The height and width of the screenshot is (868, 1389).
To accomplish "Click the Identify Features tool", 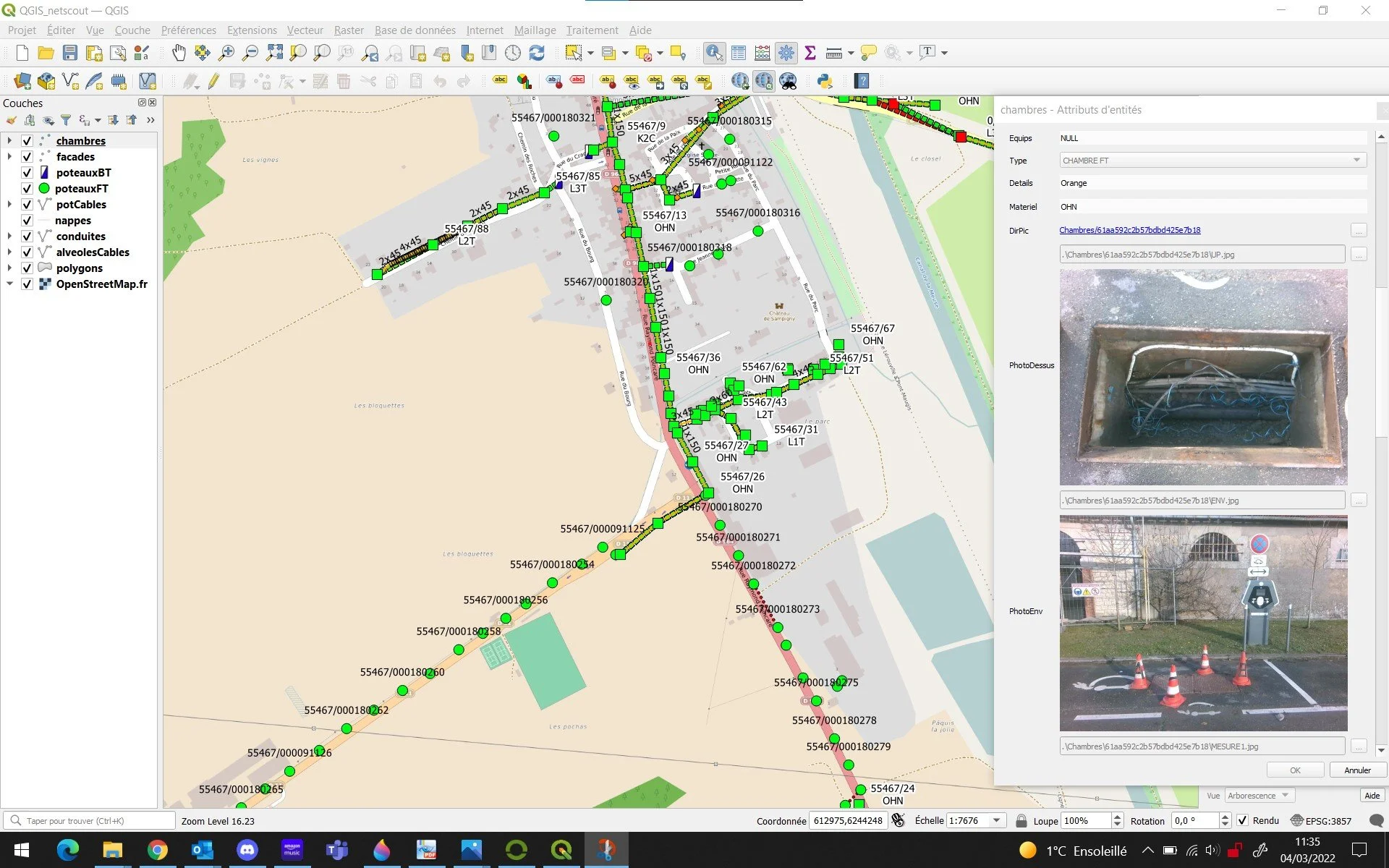I will pos(714,53).
